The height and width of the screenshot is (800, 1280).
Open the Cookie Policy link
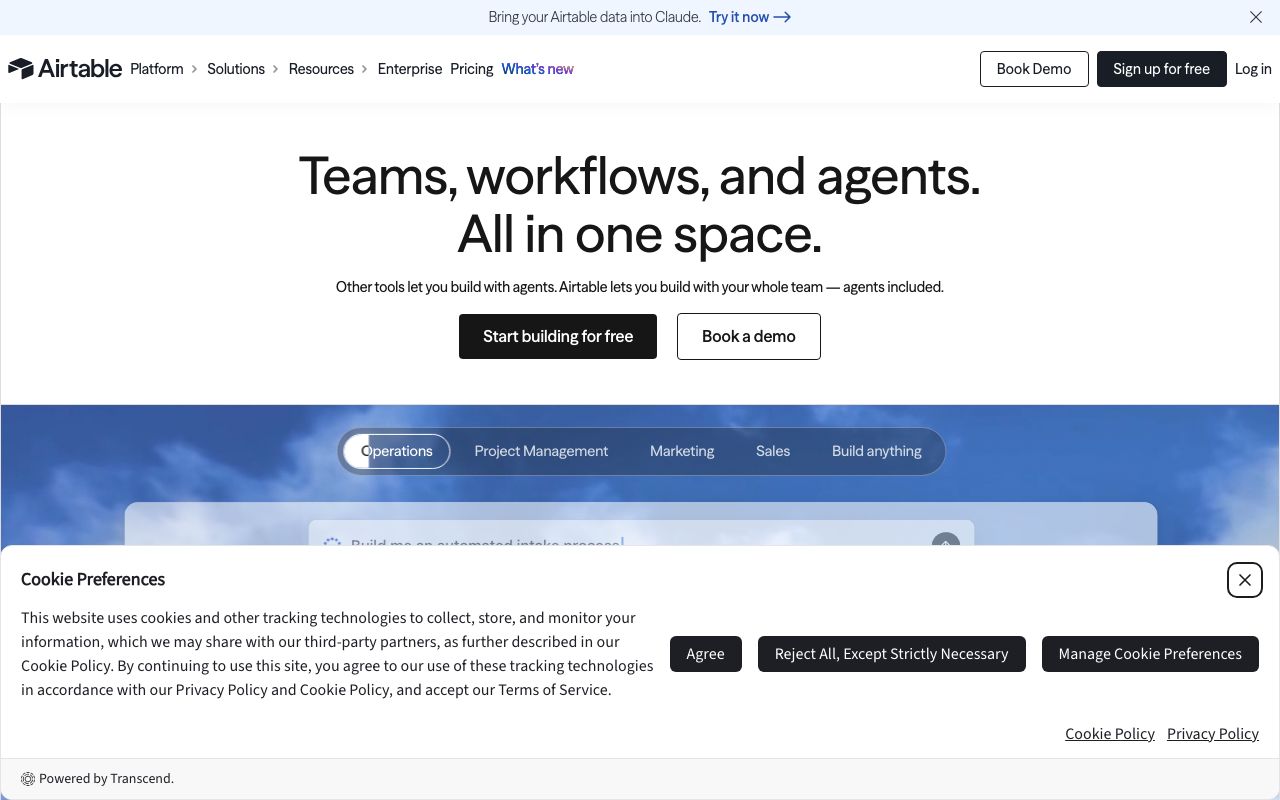point(1110,734)
